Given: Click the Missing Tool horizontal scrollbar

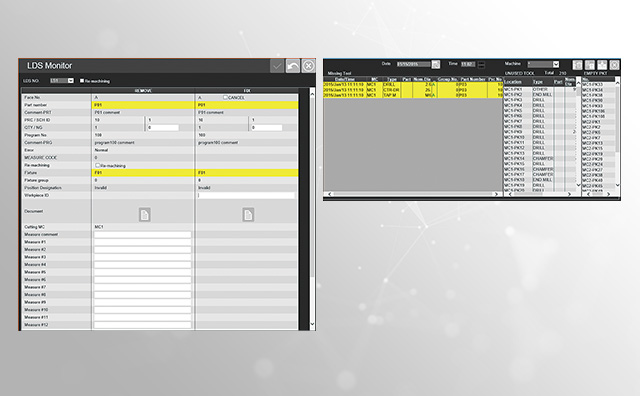Looking at the screenshot, I should [x=413, y=194].
